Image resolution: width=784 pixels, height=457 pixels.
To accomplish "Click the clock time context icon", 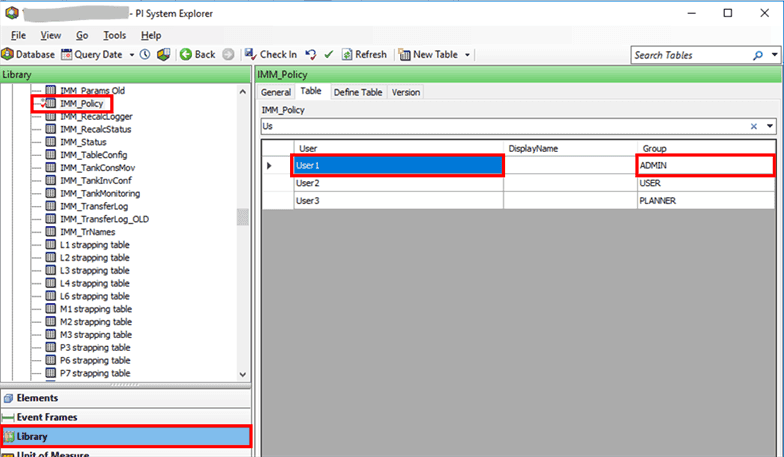I will (145, 54).
